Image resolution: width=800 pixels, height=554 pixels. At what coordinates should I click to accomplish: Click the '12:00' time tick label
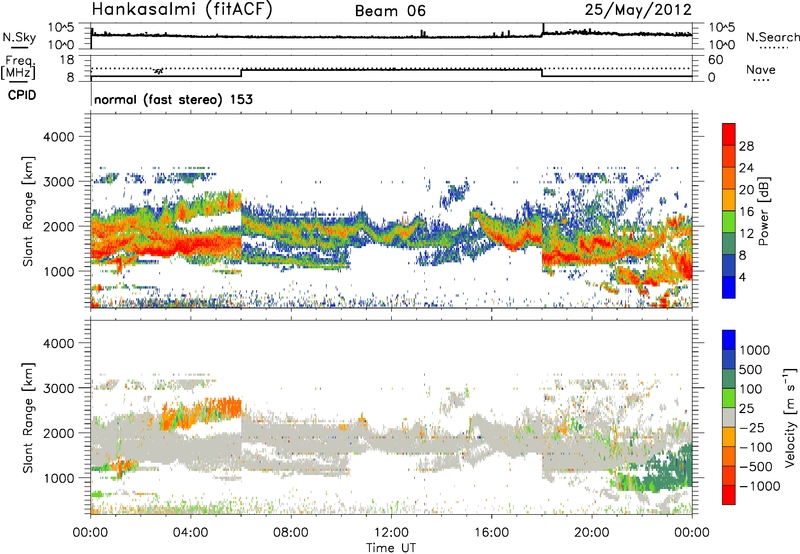[x=391, y=533]
